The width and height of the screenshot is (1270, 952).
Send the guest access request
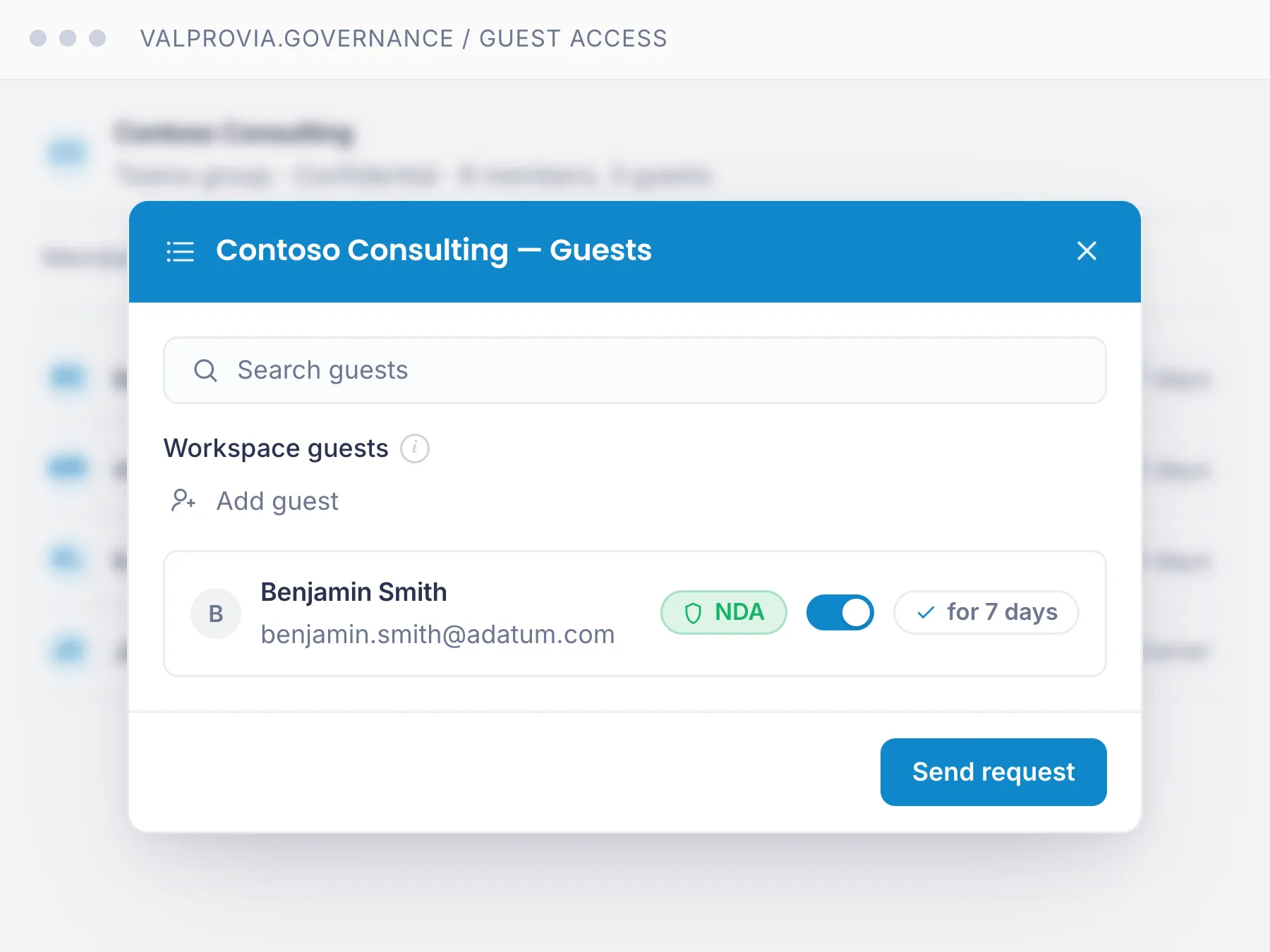point(993,771)
